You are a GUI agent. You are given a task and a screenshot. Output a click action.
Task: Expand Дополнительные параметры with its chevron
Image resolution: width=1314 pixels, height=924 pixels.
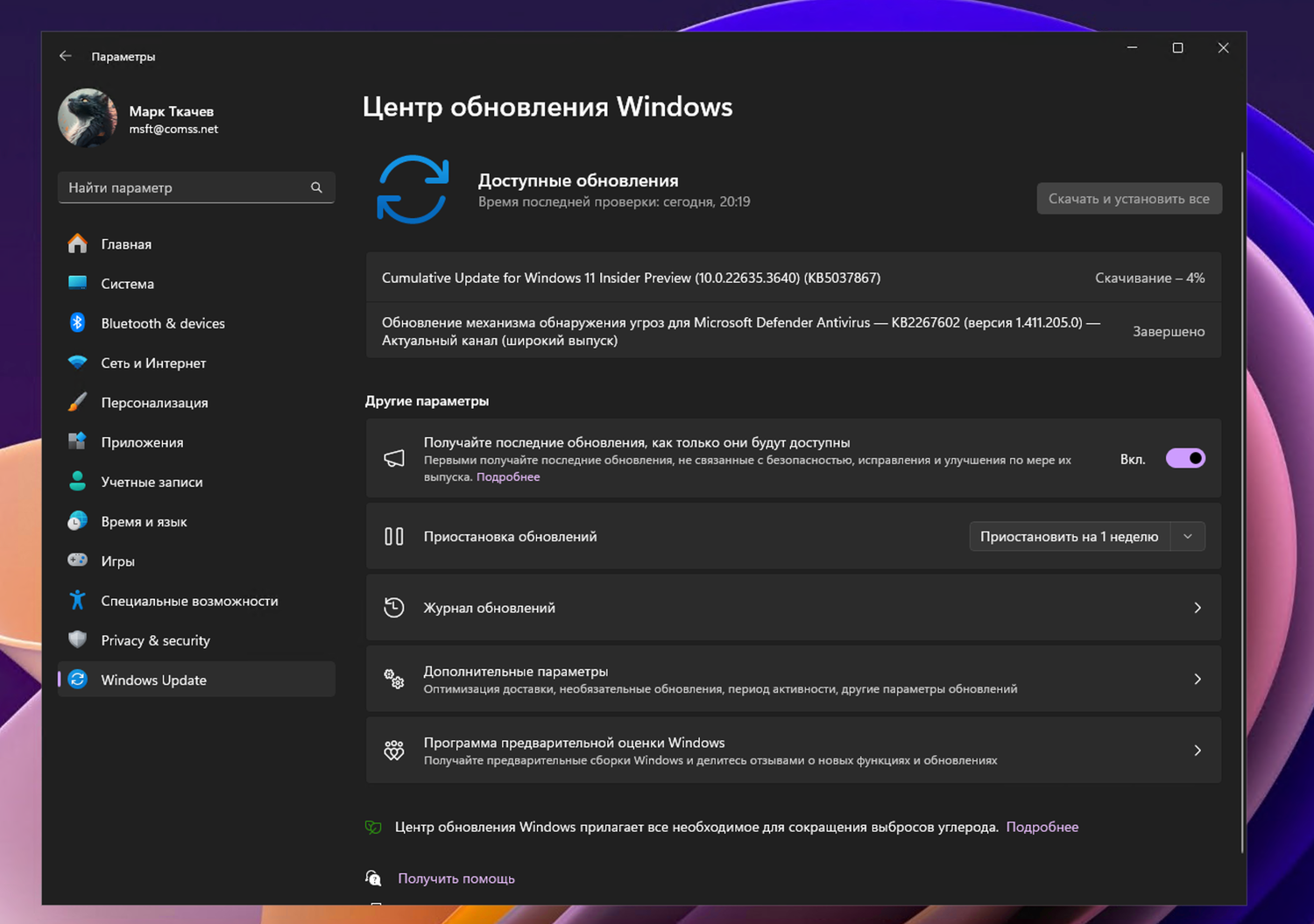[x=1197, y=679]
